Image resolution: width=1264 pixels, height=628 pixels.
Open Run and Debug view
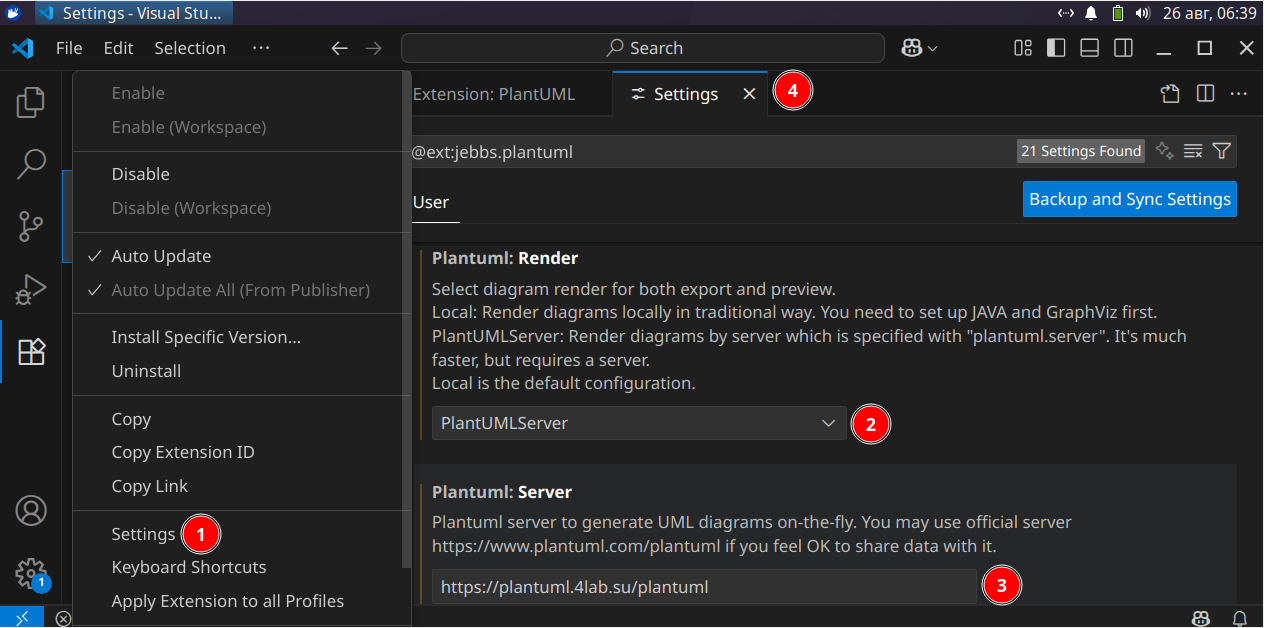[x=31, y=290]
